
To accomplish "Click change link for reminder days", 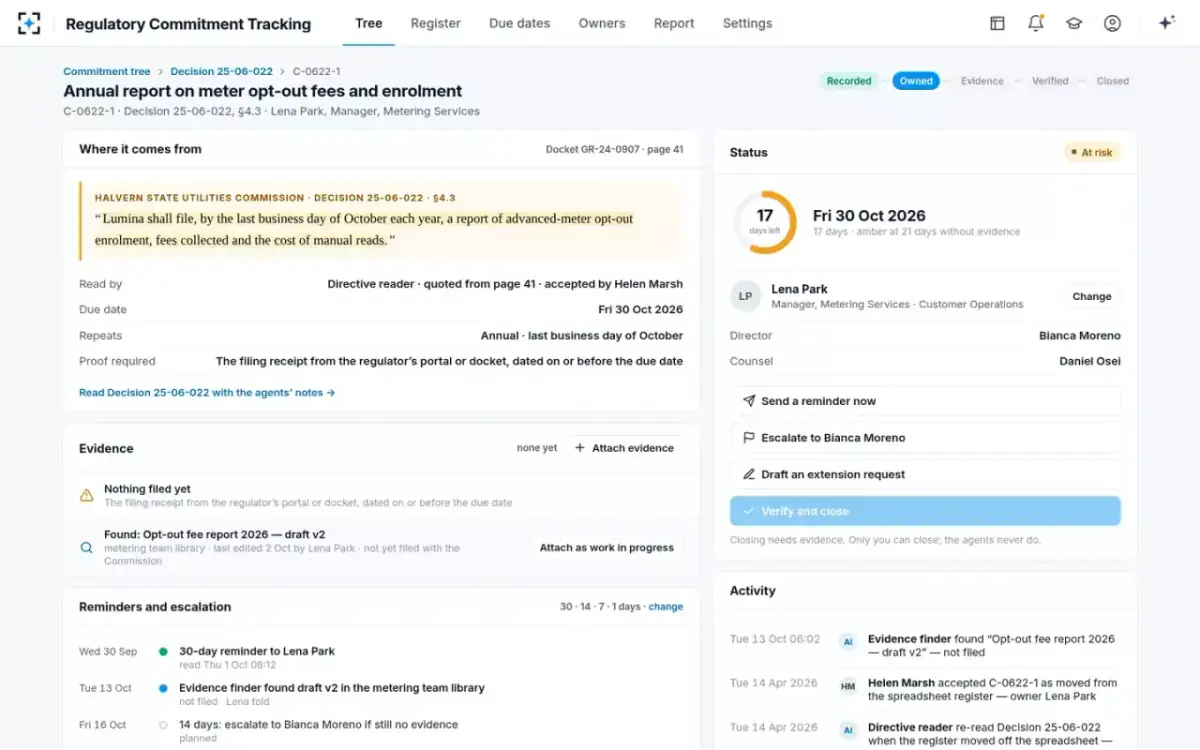I will 666,607.
